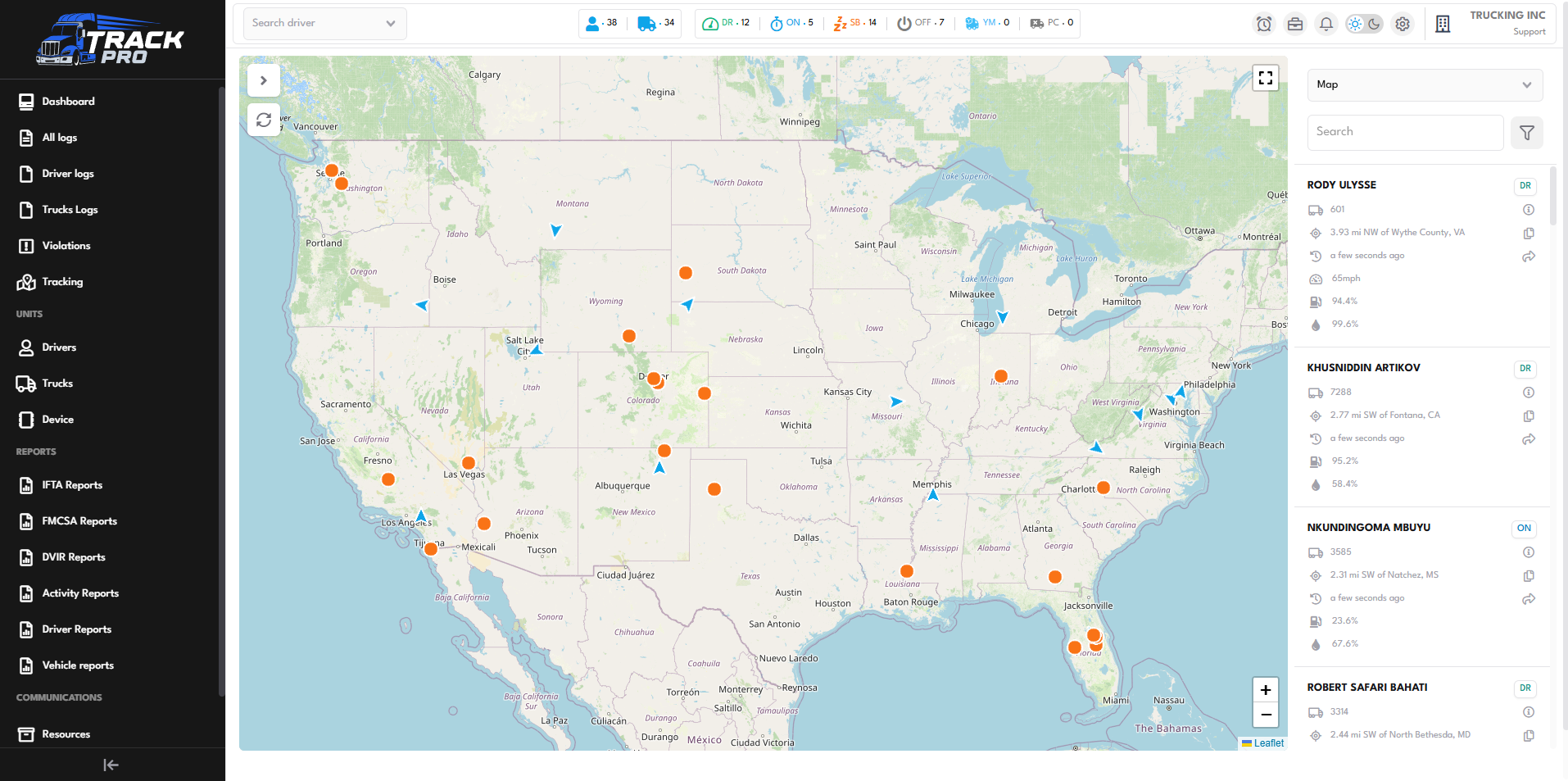Open the notifications bell
Viewport: 1568px width, 781px height.
coord(1326,24)
